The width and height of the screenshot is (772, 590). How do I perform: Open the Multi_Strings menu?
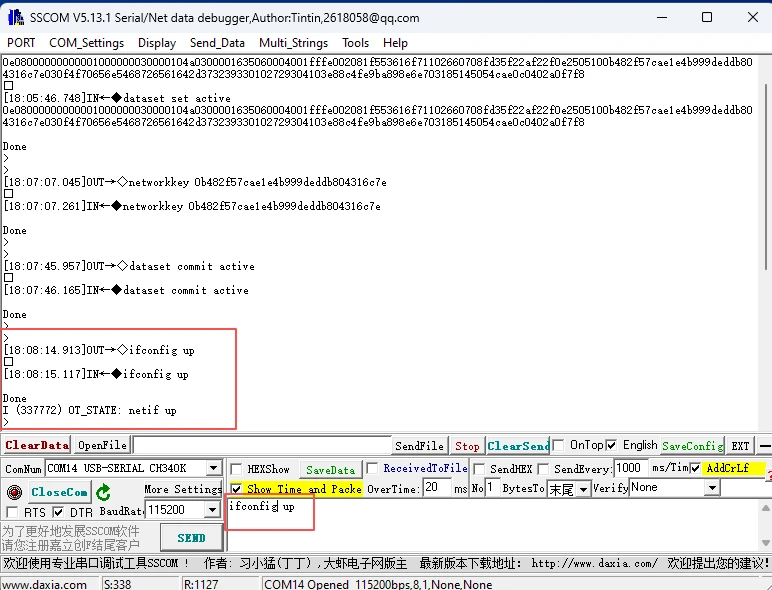point(294,43)
